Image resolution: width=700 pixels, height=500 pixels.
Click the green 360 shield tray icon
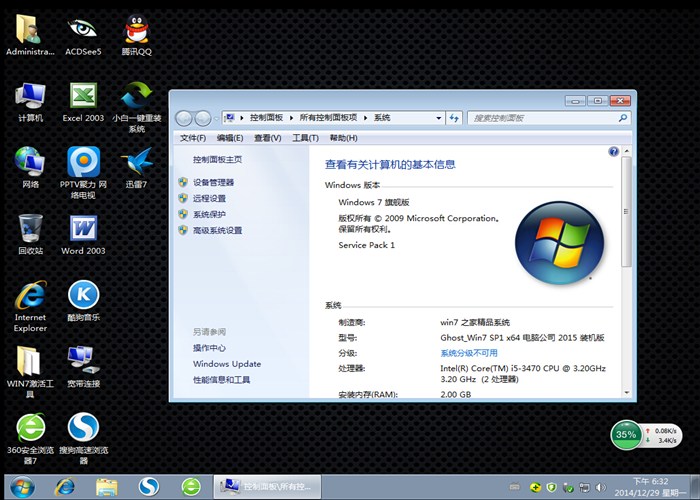[551, 487]
